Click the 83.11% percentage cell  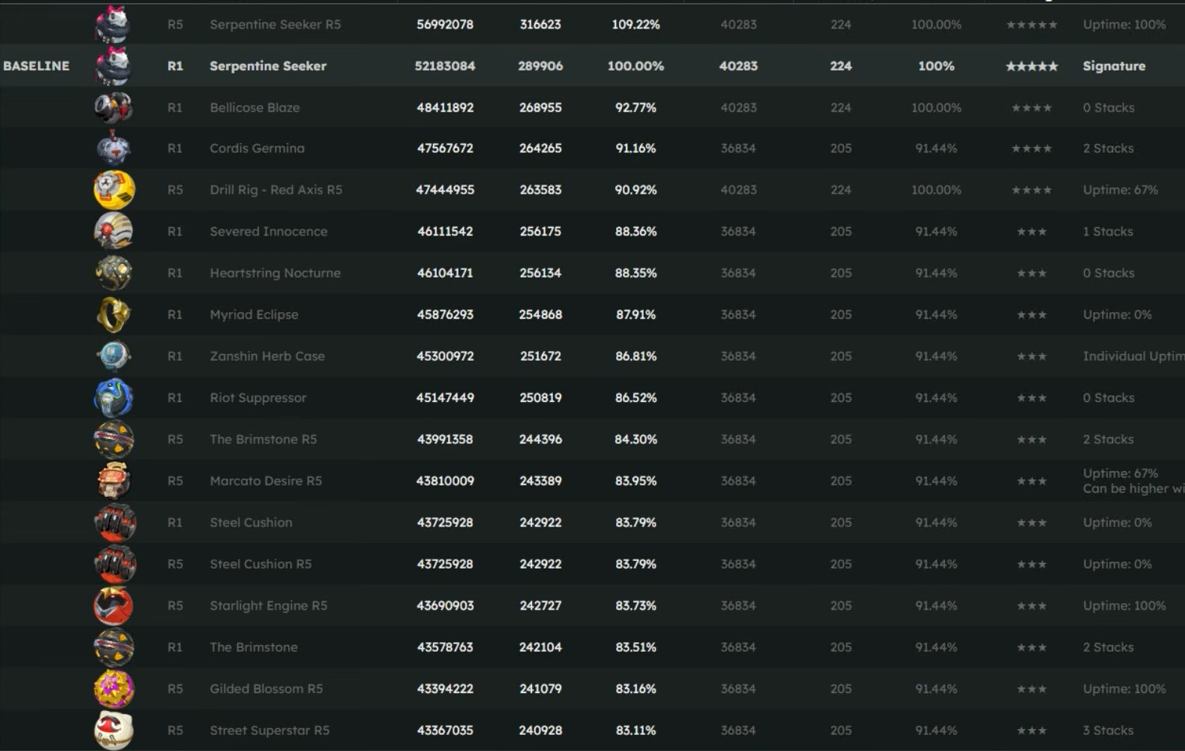point(636,730)
